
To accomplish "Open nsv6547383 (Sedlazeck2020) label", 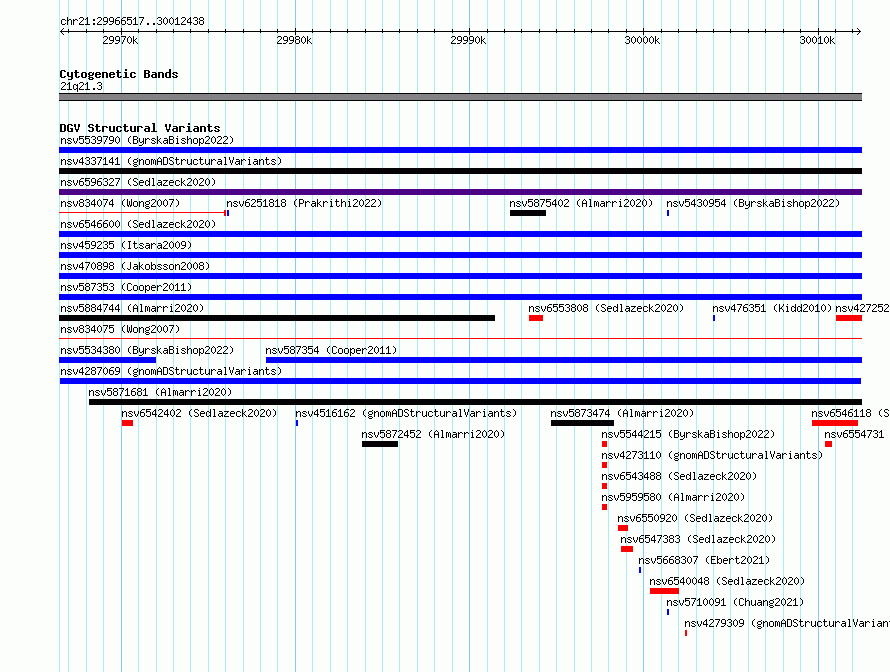I will [x=698, y=539].
